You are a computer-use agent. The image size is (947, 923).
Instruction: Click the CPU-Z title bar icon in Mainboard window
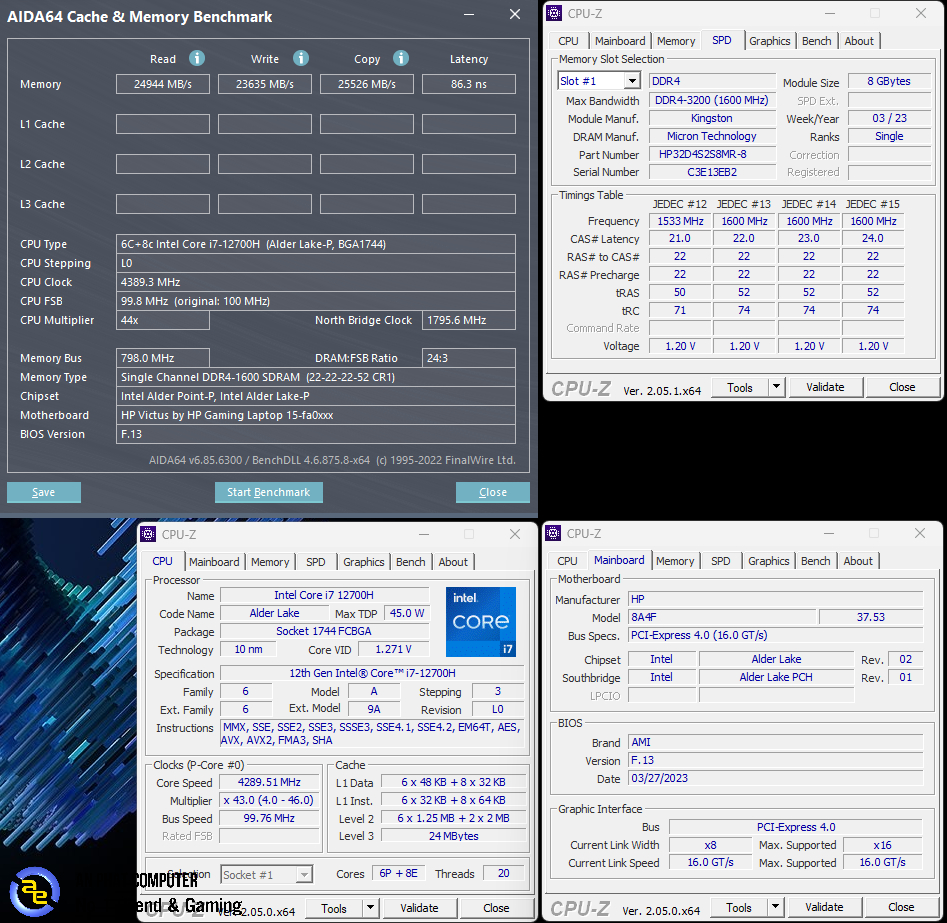[553, 533]
